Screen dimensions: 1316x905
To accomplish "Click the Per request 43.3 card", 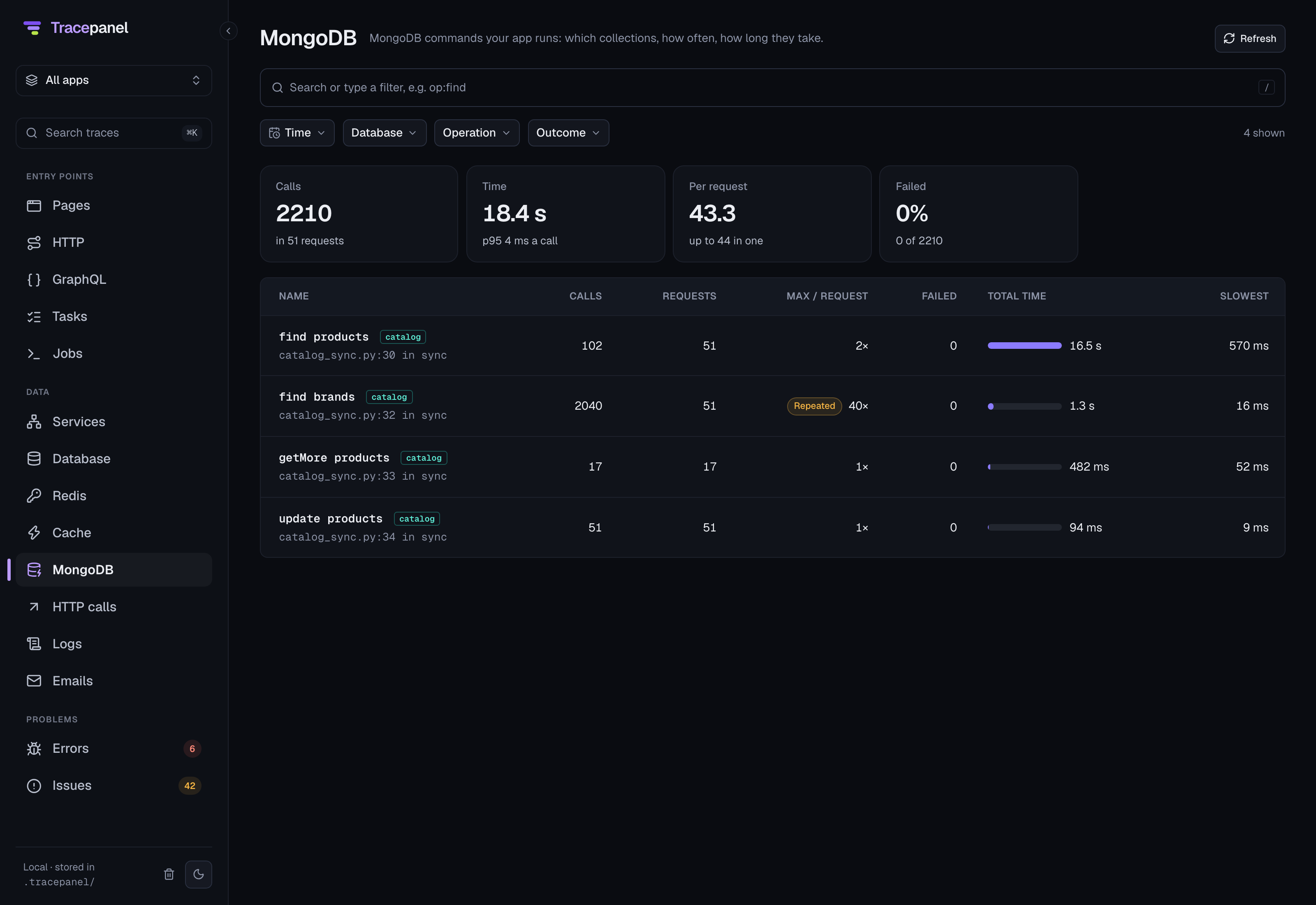I will (772, 214).
